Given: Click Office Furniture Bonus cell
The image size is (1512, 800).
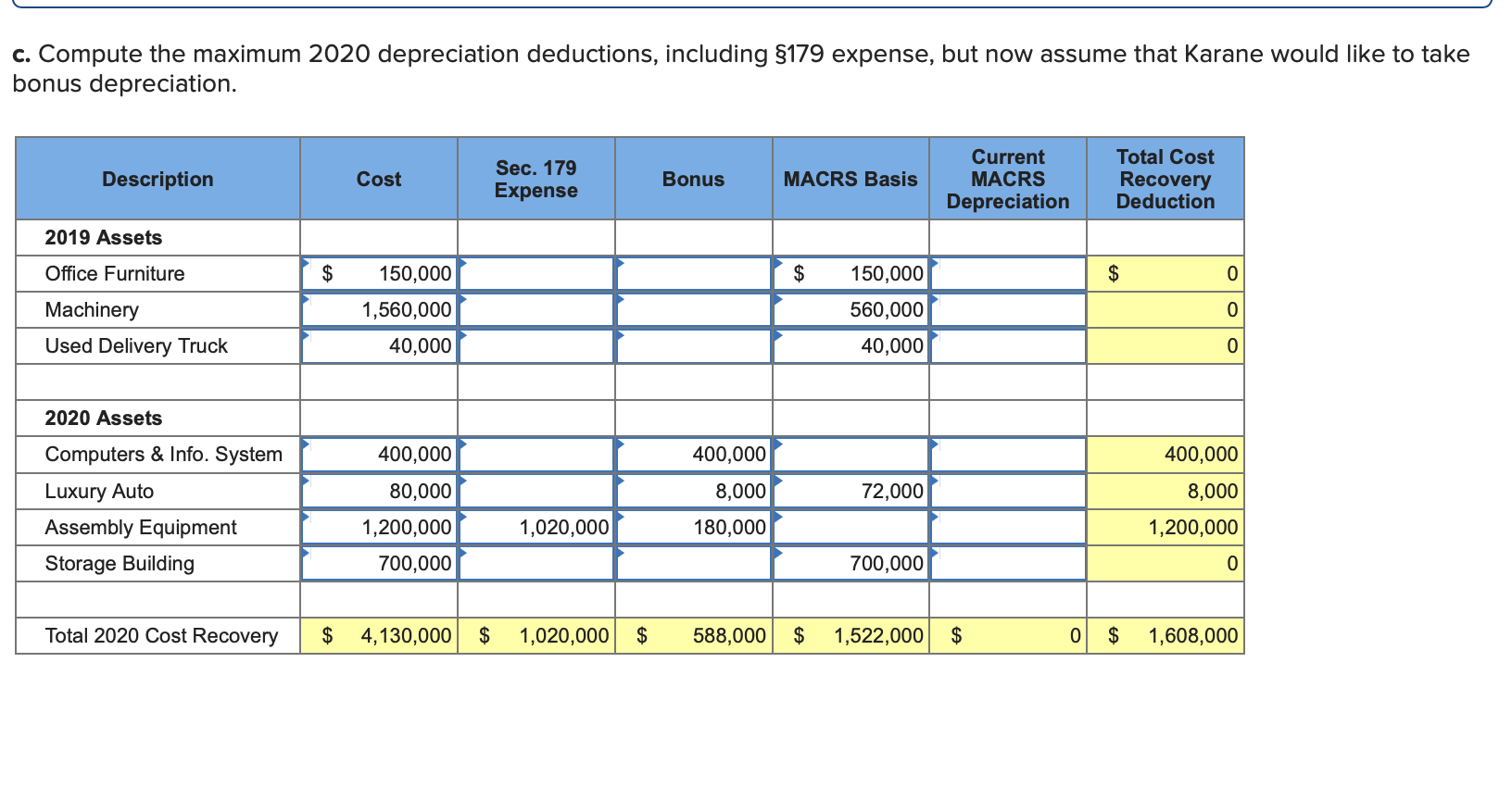Looking at the screenshot, I should [x=694, y=274].
